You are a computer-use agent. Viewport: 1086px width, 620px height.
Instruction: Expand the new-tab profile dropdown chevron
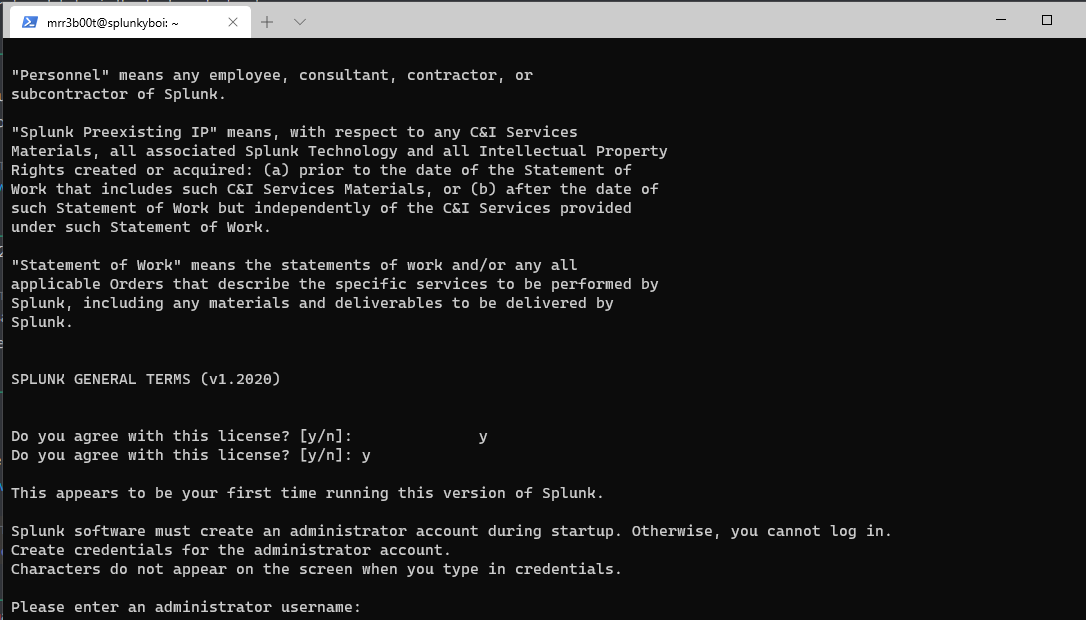pyautogui.click(x=299, y=22)
